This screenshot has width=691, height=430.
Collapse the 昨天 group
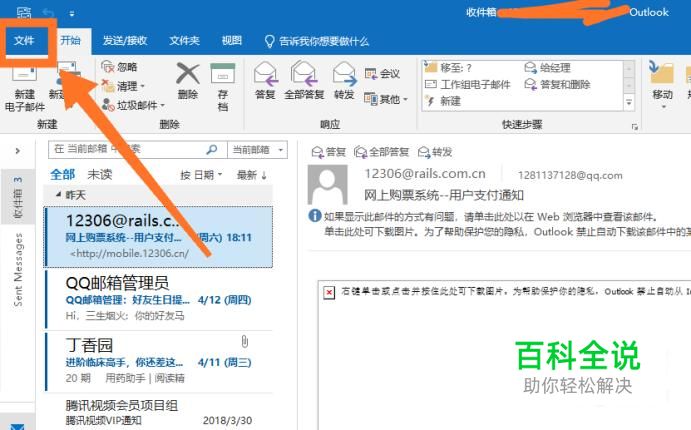[58, 194]
